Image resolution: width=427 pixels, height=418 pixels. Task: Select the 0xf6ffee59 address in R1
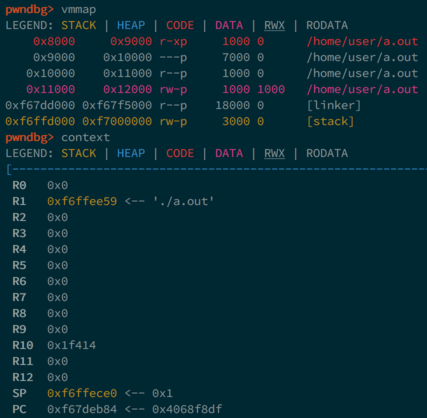pos(82,201)
